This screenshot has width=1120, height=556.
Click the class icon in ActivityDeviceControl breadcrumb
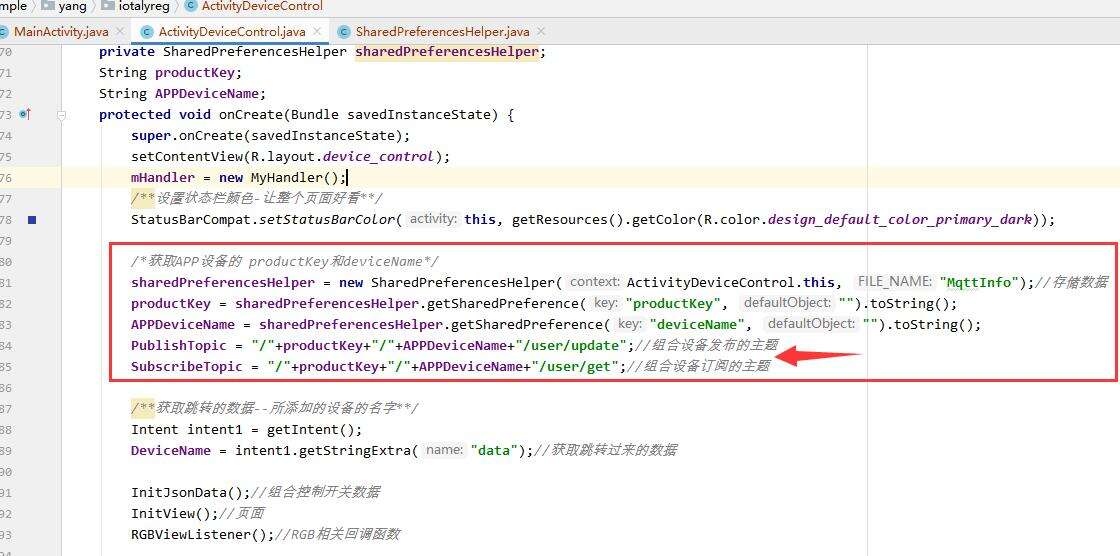(x=191, y=7)
